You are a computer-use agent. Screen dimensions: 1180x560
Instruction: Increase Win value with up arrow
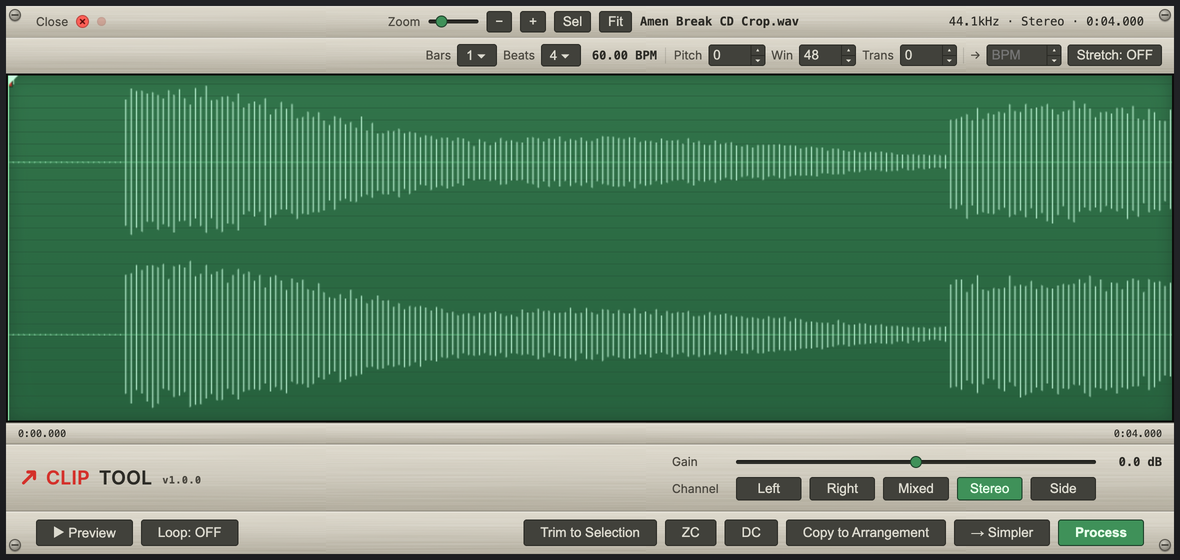849,50
